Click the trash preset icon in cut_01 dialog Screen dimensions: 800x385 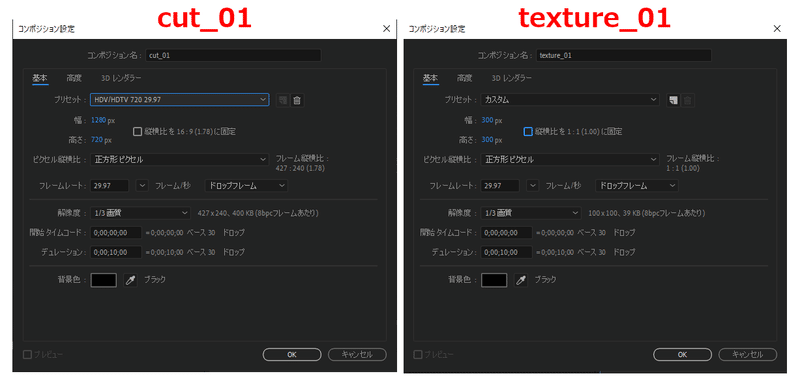click(x=297, y=100)
